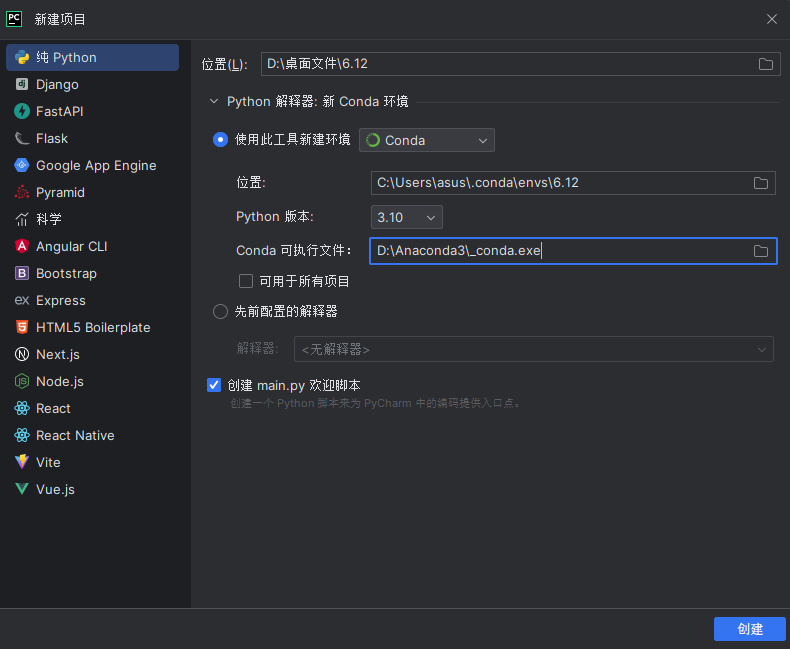
Task: Select FastAPI project type
Action: 92,111
